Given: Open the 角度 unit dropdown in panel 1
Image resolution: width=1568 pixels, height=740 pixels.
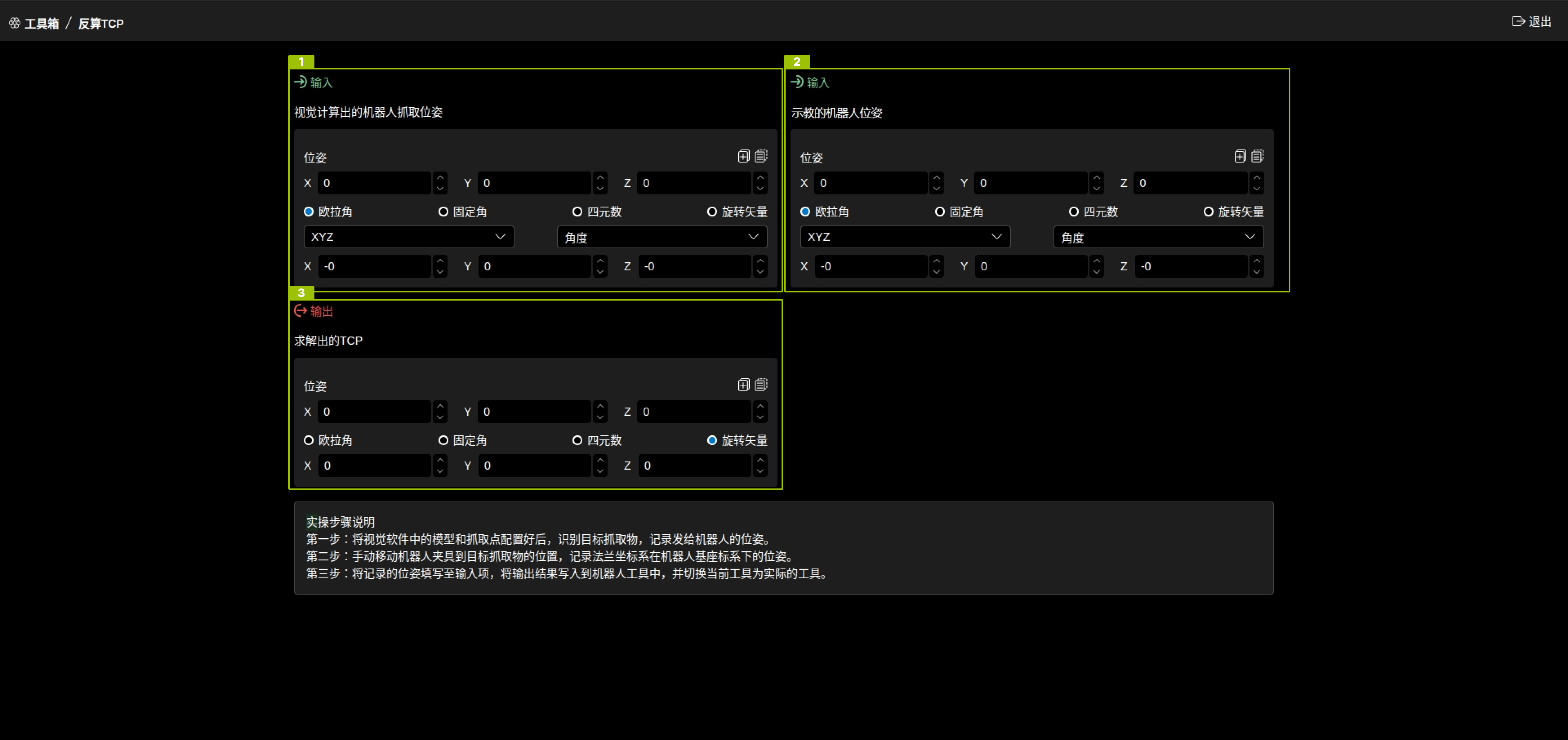Looking at the screenshot, I should click(661, 237).
